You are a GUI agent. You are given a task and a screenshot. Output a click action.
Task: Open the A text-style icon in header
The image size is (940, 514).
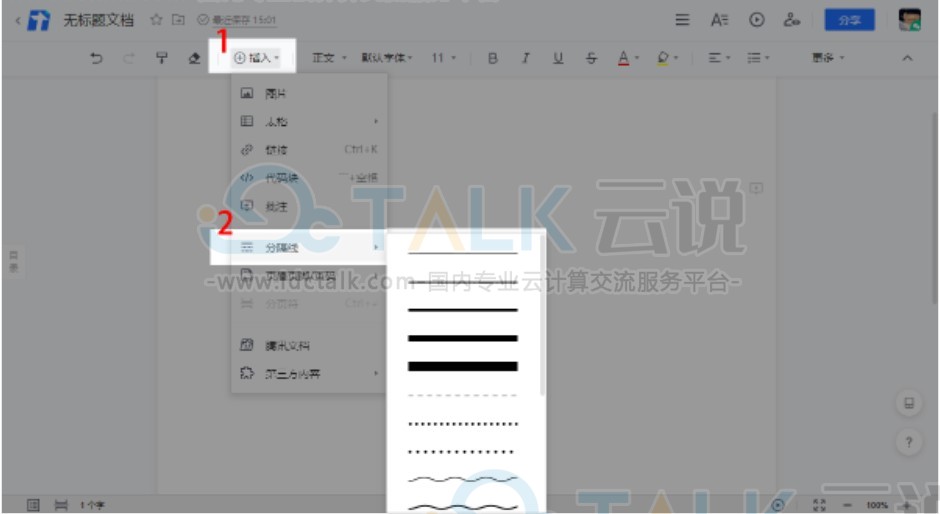point(719,20)
